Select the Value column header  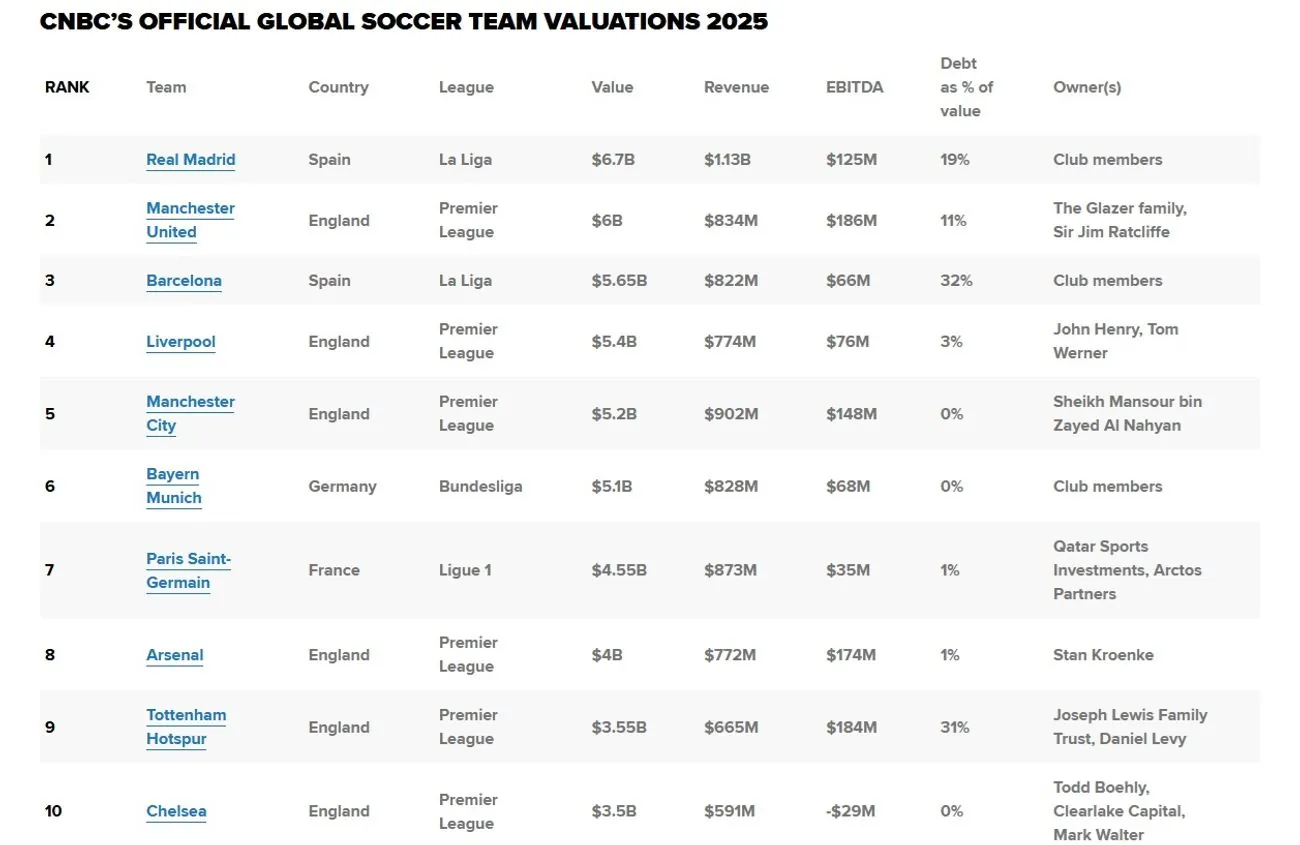tap(612, 87)
